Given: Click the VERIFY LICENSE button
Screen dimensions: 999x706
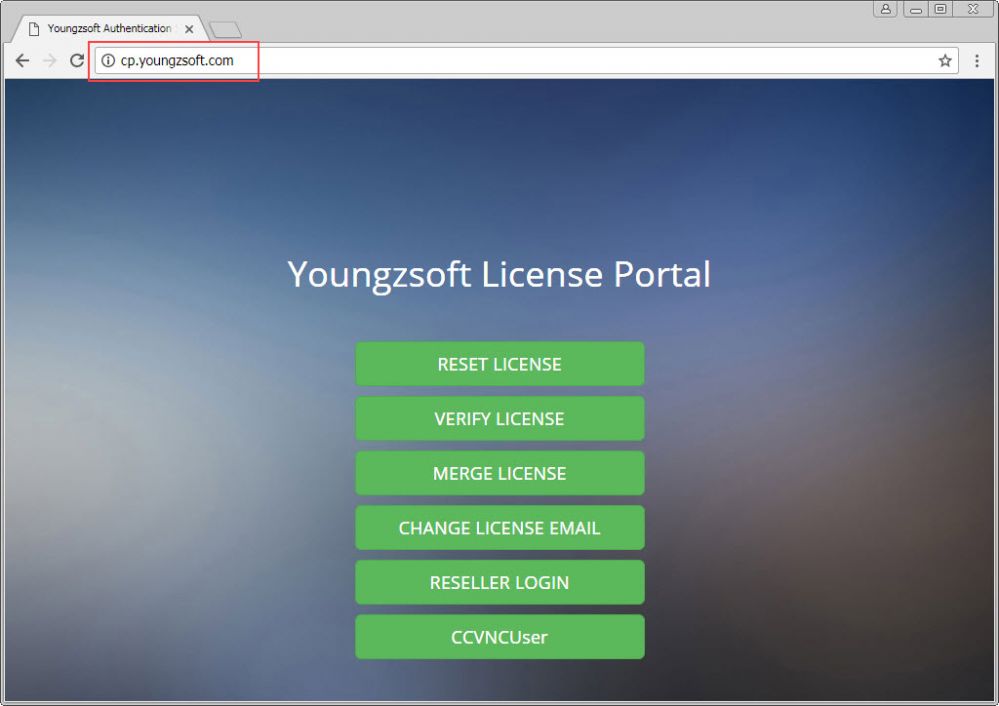Looking at the screenshot, I should [x=500, y=419].
